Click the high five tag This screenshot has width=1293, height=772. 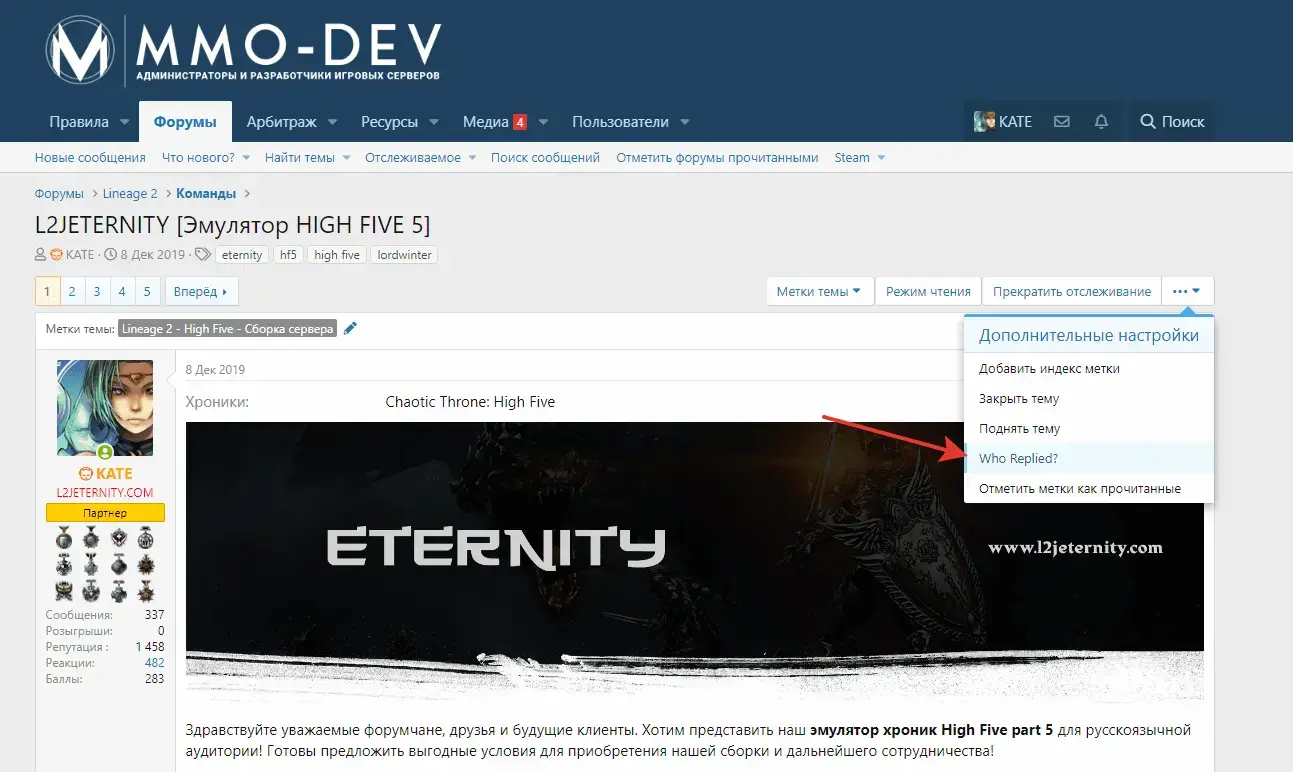(337, 255)
